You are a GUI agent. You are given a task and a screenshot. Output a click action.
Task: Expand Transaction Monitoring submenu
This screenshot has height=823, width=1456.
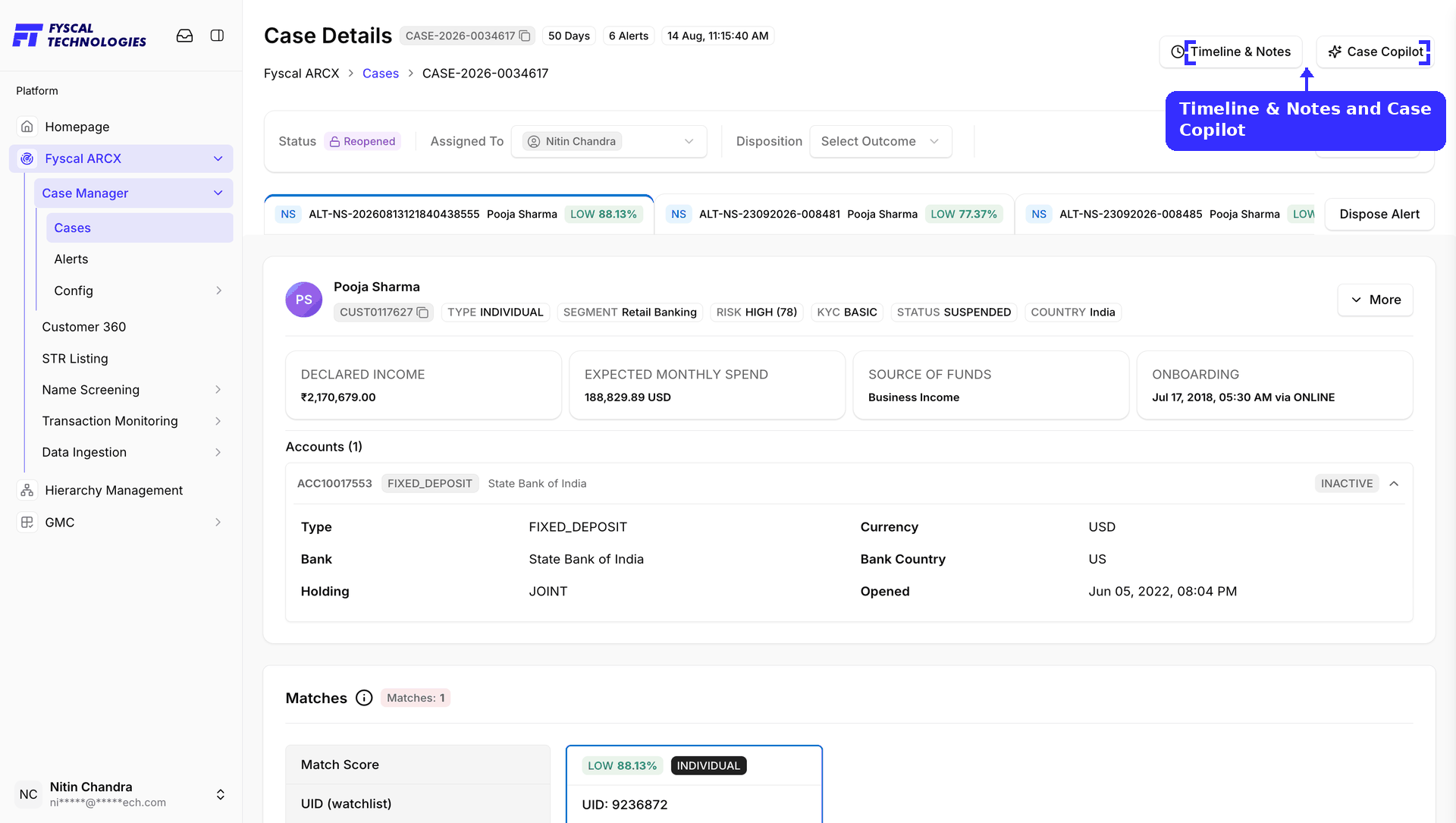(x=218, y=421)
